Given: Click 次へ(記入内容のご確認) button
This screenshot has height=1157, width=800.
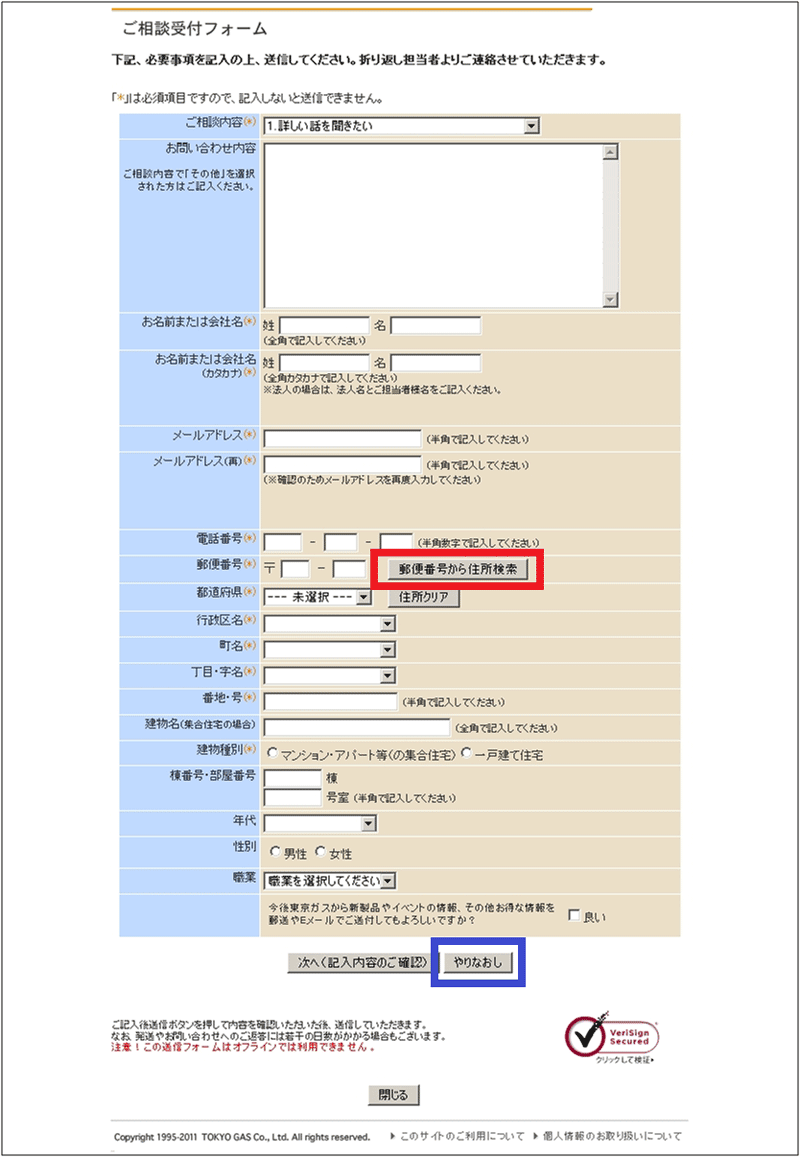Looking at the screenshot, I should [362, 963].
